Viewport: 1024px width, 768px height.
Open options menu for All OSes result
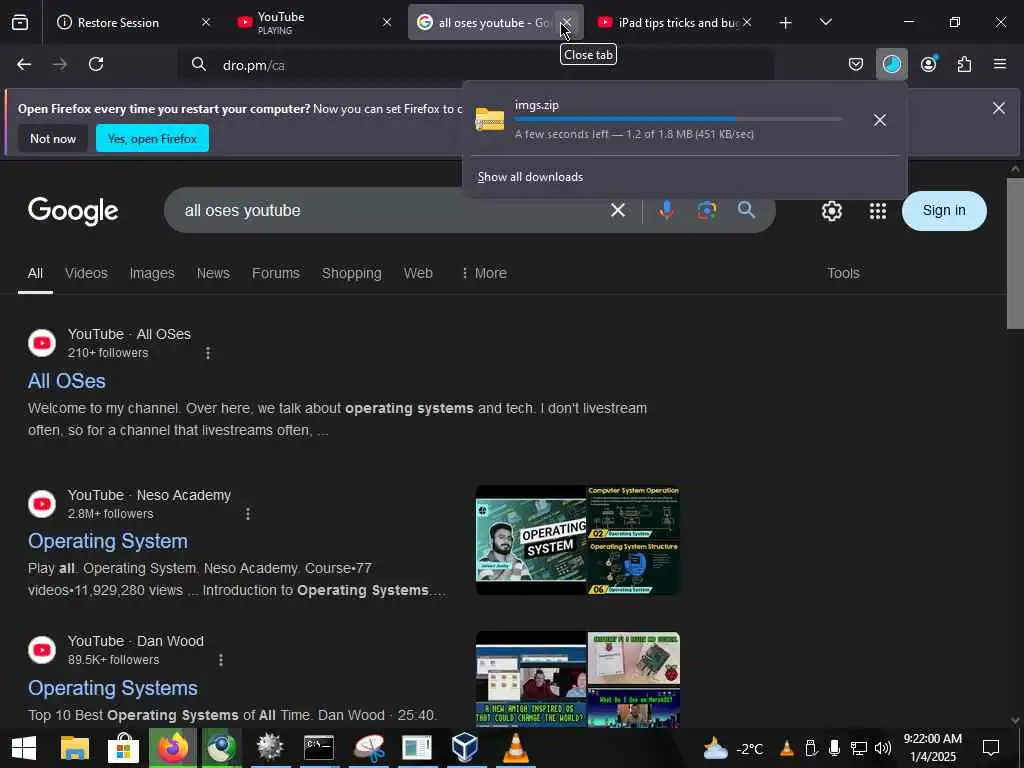(208, 353)
